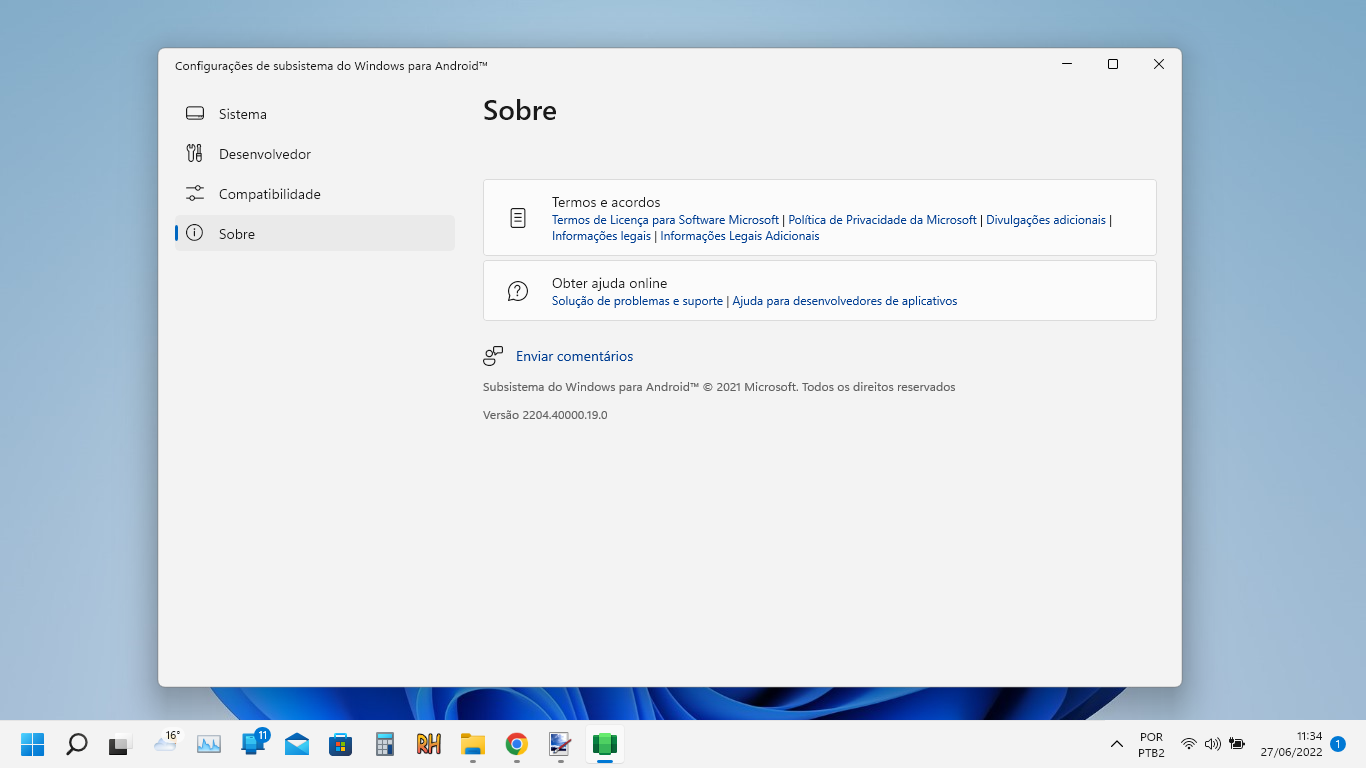This screenshot has width=1366, height=768.
Task: Minimize the Android subsystem settings window
Action: (x=1067, y=64)
